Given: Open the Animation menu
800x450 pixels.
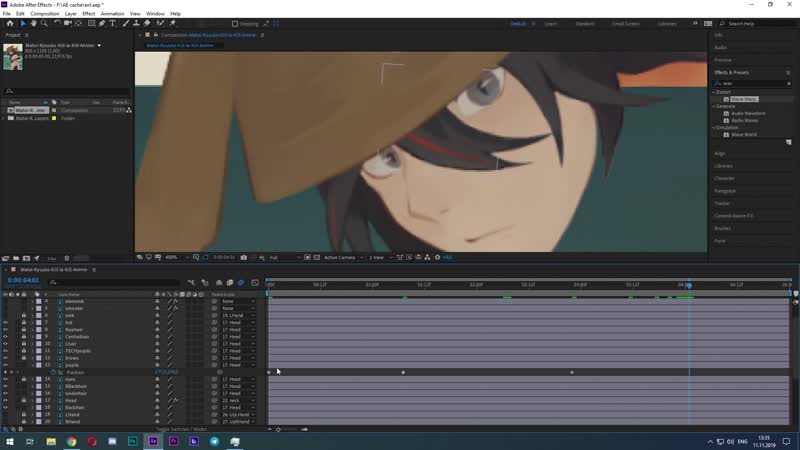Looking at the screenshot, I should click(112, 14).
